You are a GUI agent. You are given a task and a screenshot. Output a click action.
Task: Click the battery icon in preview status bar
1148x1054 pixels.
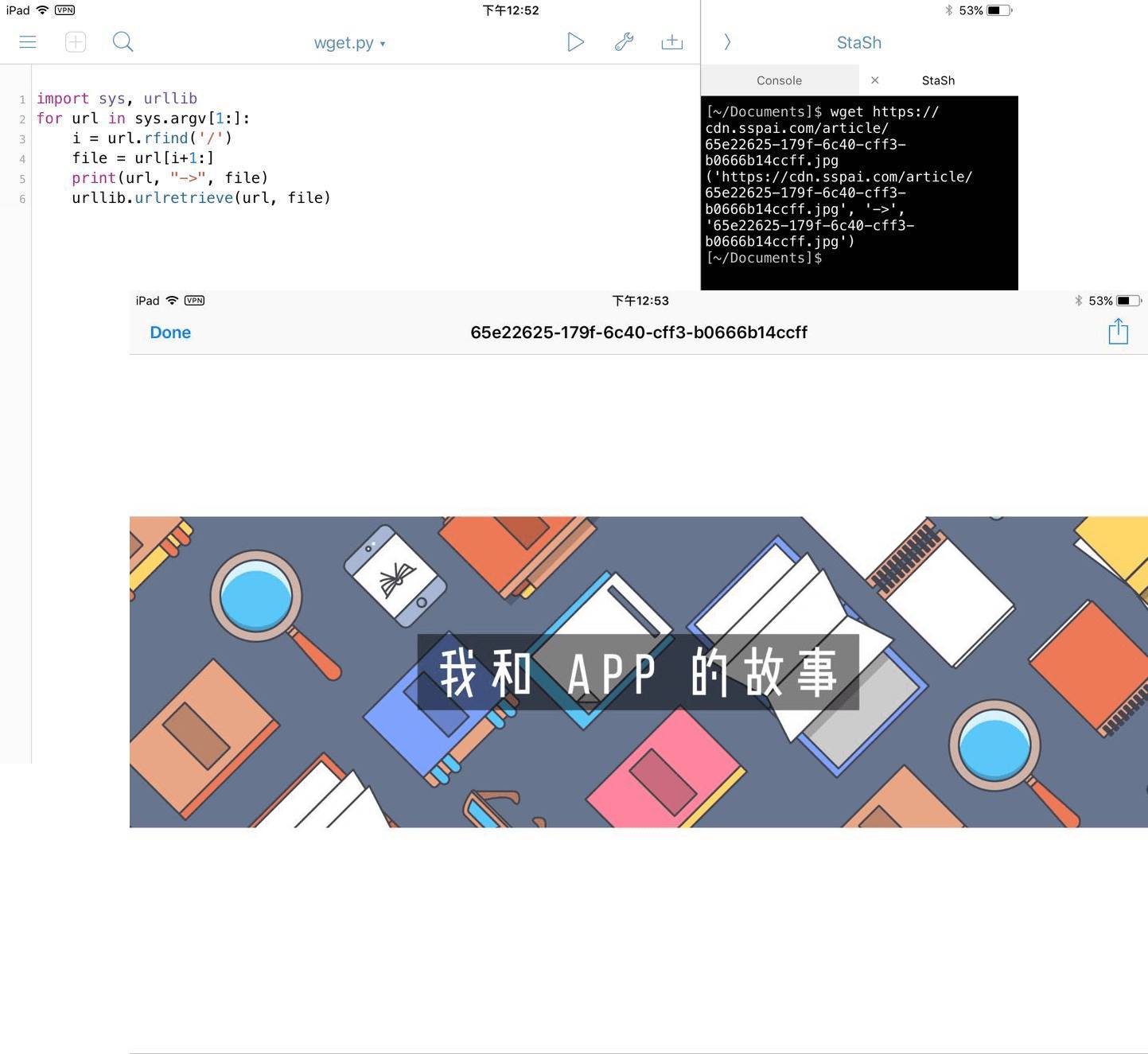(x=1129, y=301)
